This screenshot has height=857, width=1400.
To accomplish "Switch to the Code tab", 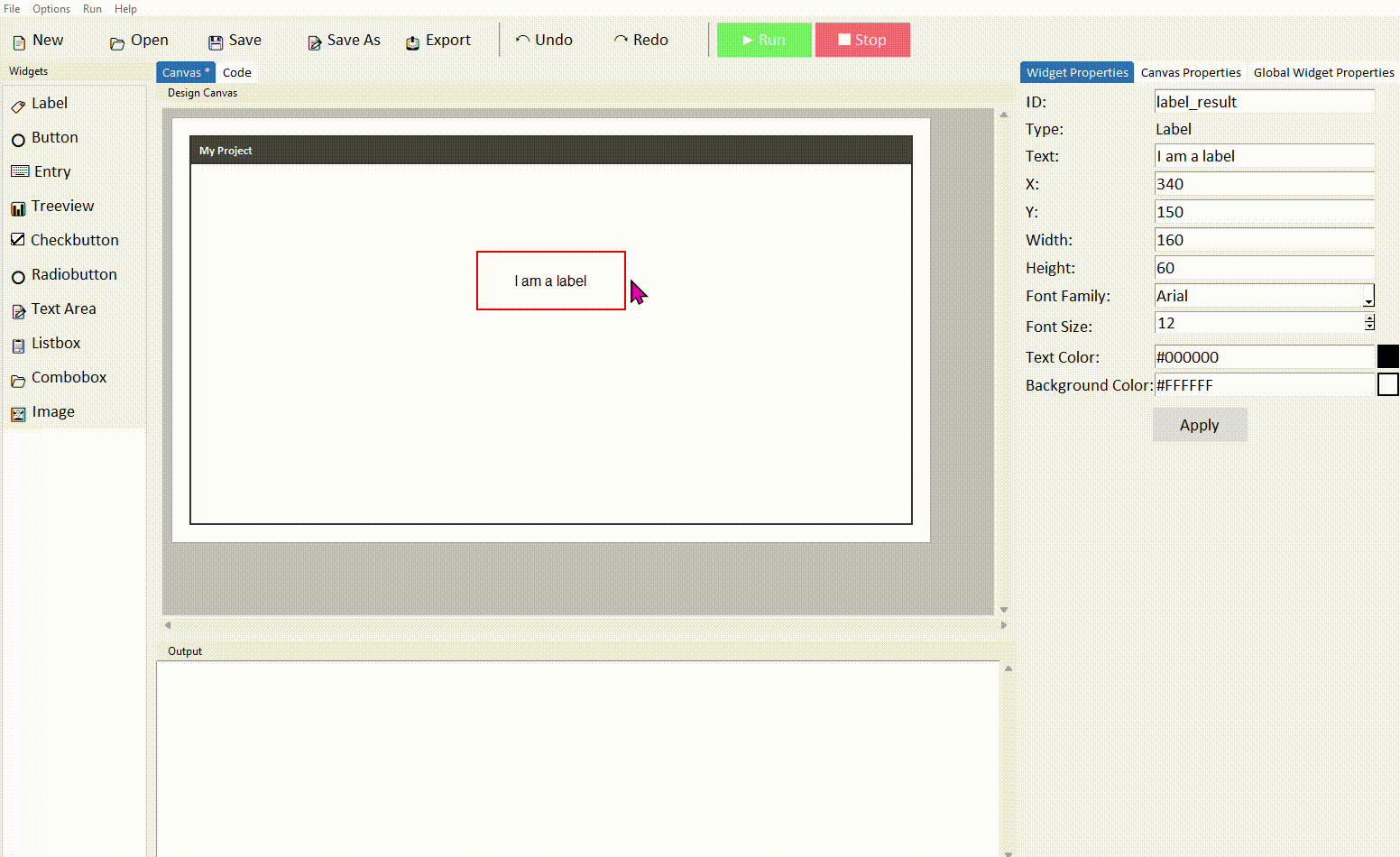I will 236,72.
